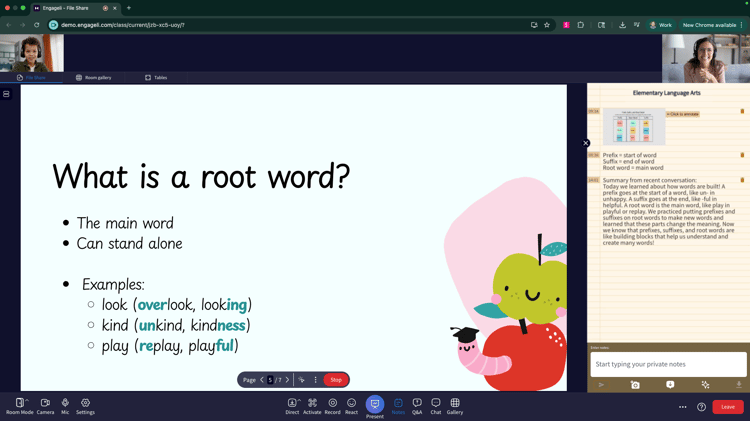Click the screenshot camera icon in notes
The image size is (750, 421).
[635, 385]
